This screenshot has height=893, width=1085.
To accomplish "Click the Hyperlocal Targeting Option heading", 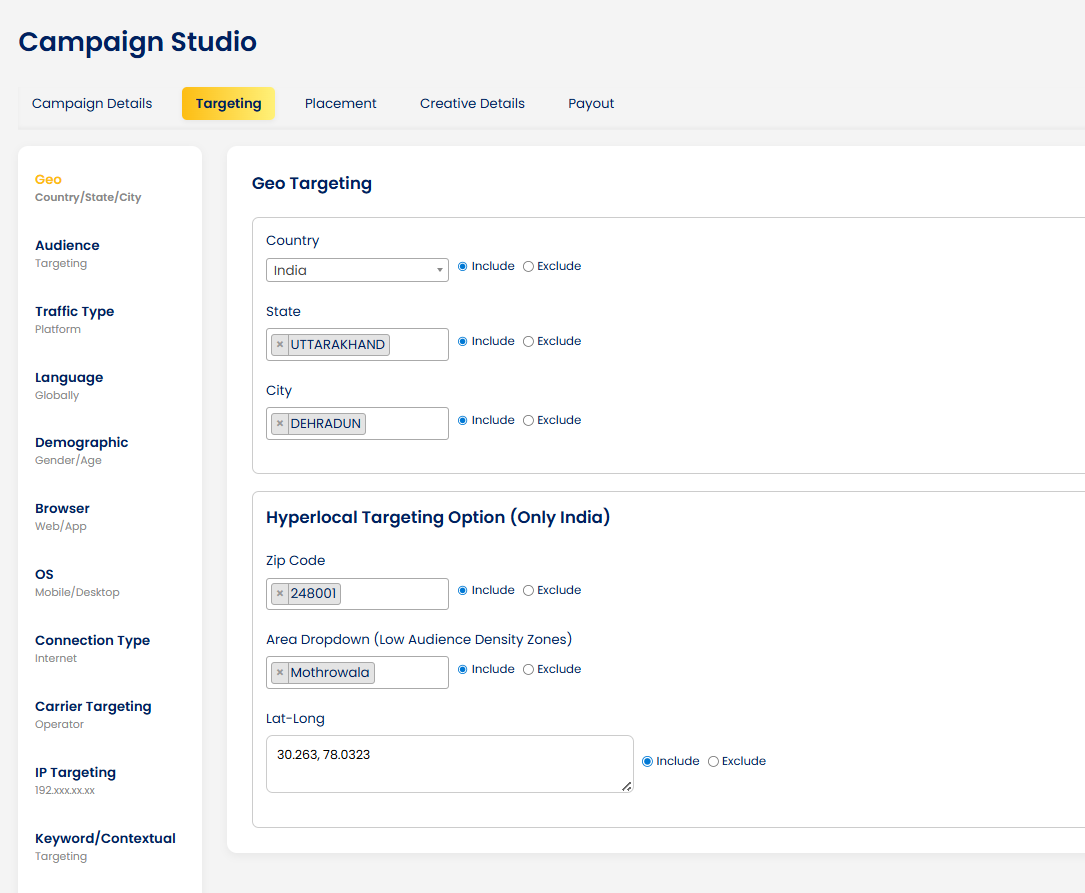I will coord(438,517).
